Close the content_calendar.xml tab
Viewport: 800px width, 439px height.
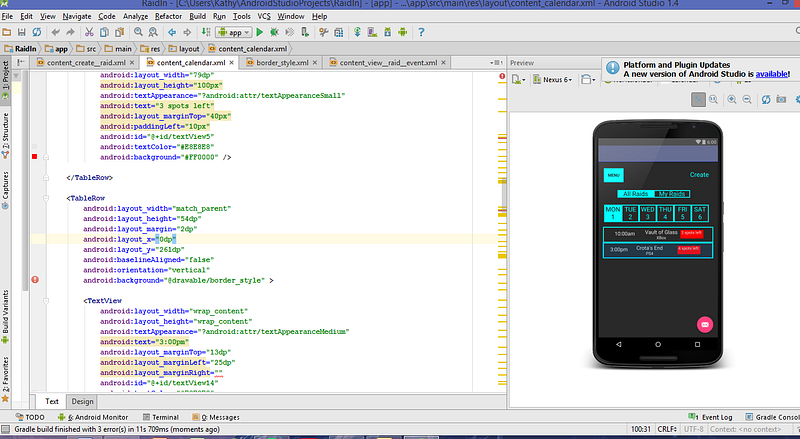click(x=232, y=63)
